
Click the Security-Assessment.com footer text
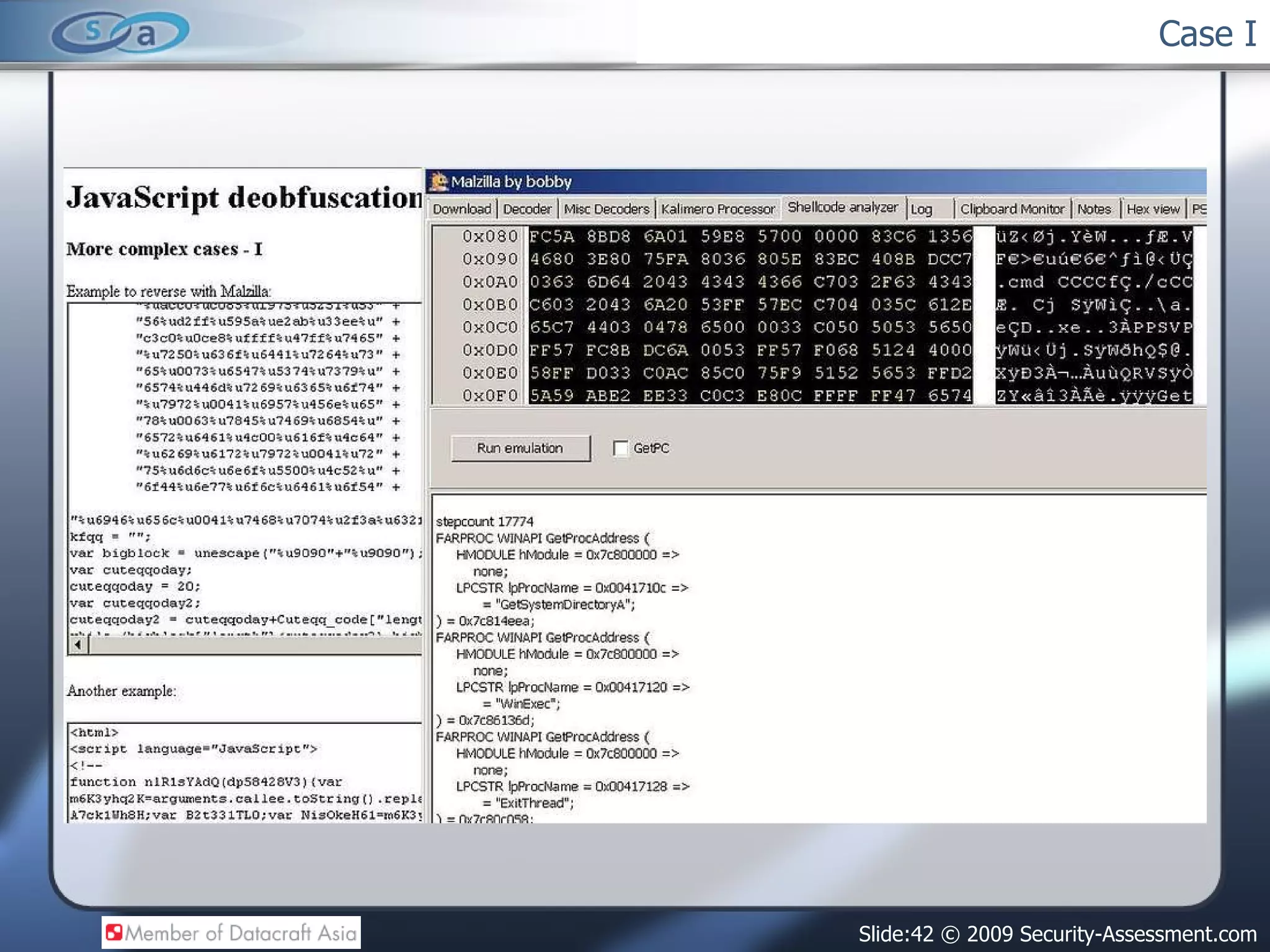point(1138,933)
